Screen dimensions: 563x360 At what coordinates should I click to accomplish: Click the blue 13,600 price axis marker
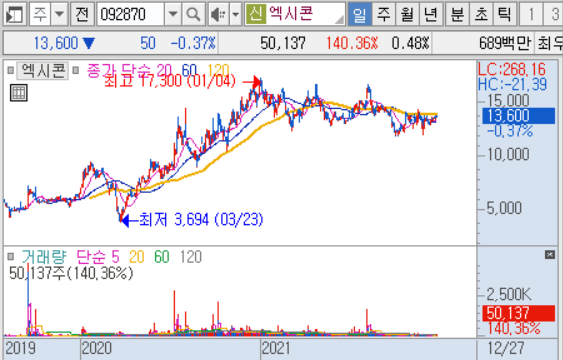[x=518, y=116]
